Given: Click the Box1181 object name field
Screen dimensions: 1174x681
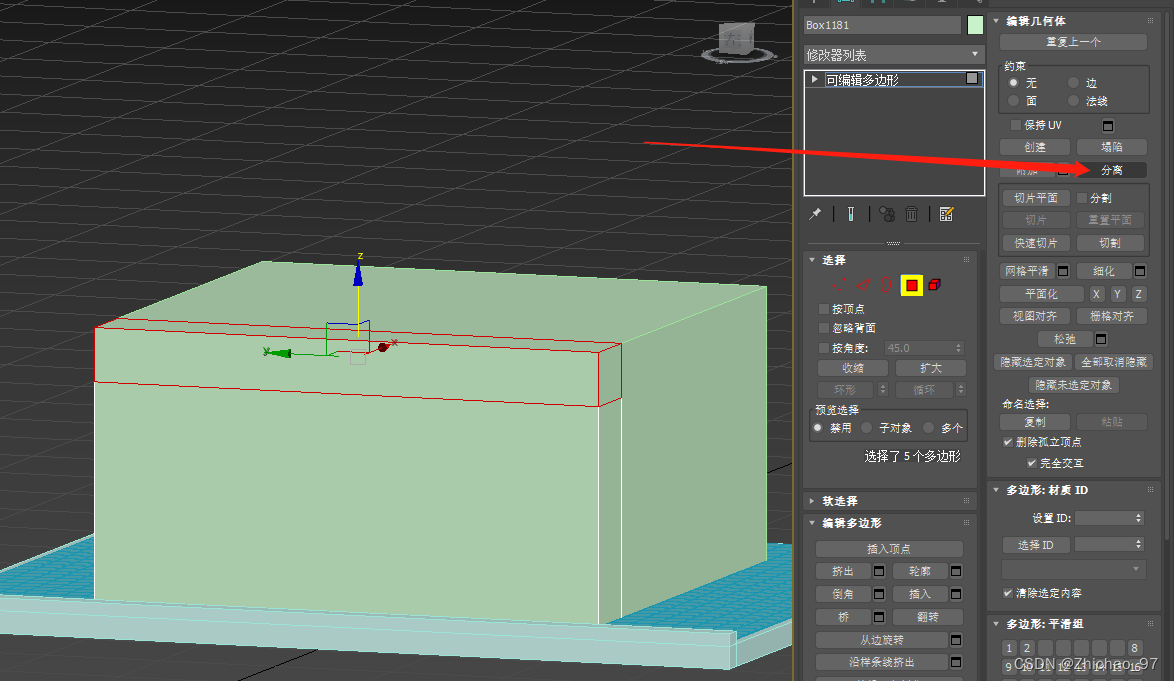Looking at the screenshot, I should click(x=882, y=25).
